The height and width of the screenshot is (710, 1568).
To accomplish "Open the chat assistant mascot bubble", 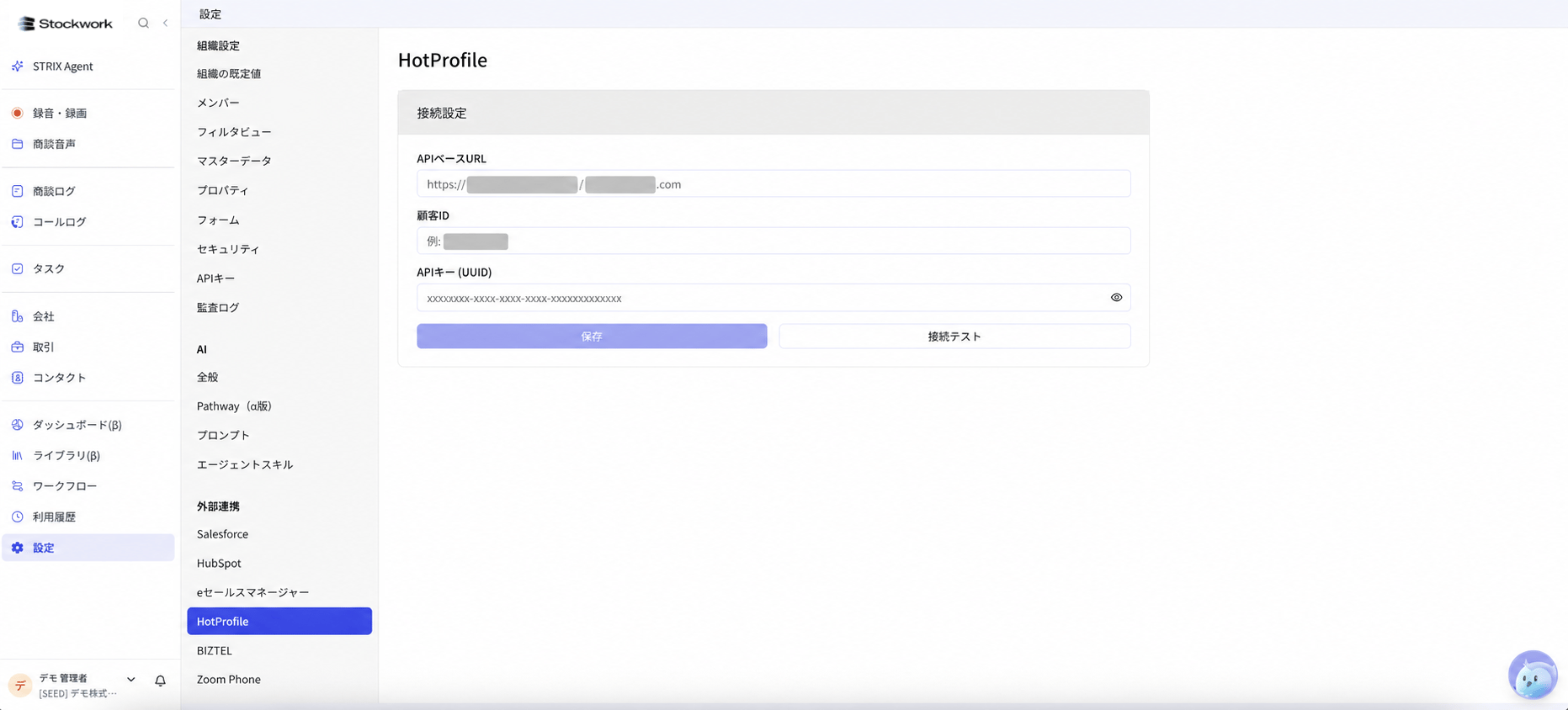I will [1533, 675].
